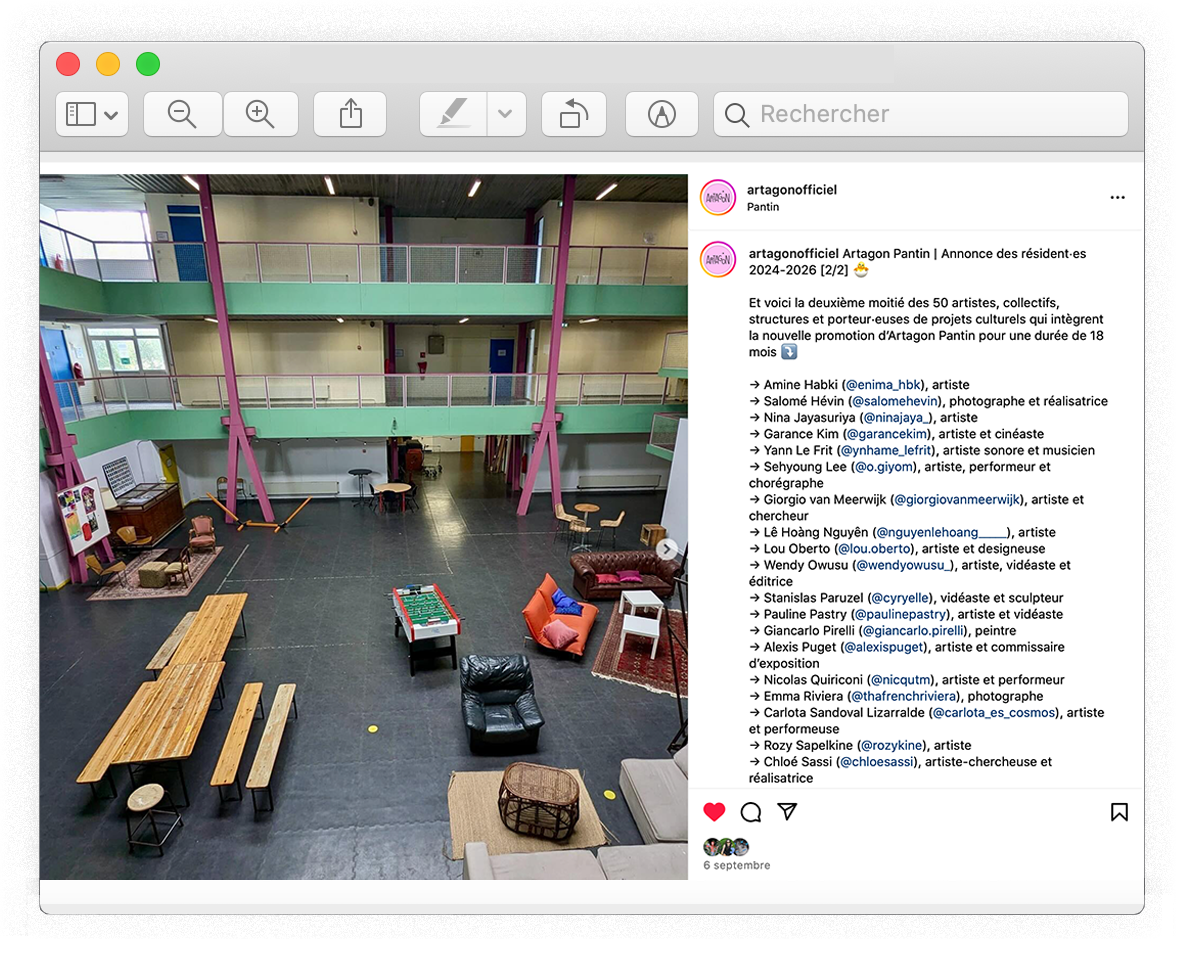Open the @nguyenlehoang____ mention

click(x=941, y=532)
